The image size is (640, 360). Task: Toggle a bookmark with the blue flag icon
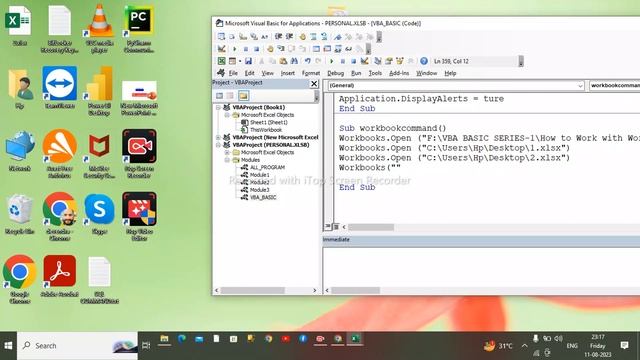pyautogui.click(x=338, y=37)
